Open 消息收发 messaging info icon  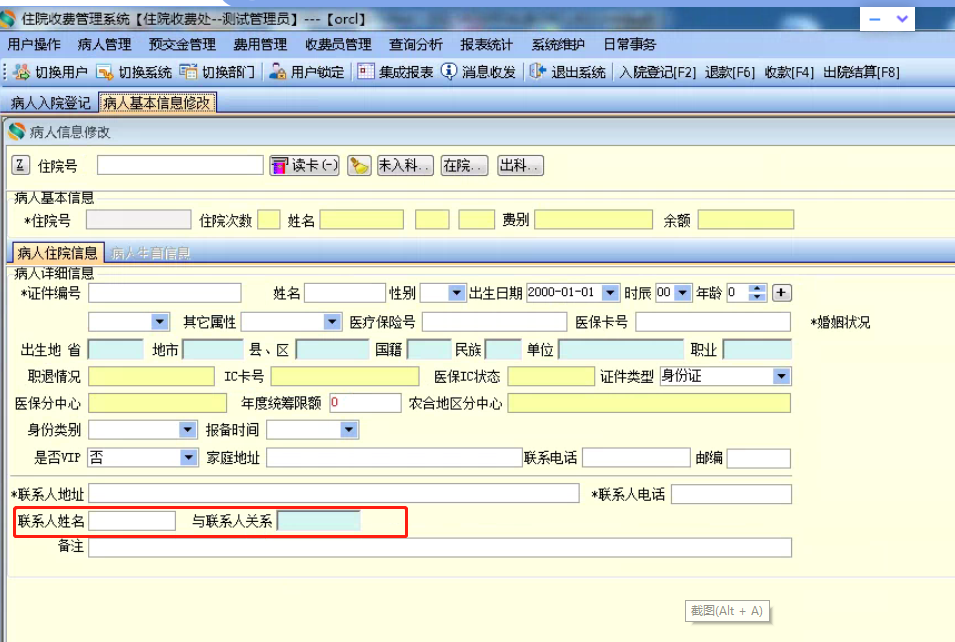coord(448,72)
